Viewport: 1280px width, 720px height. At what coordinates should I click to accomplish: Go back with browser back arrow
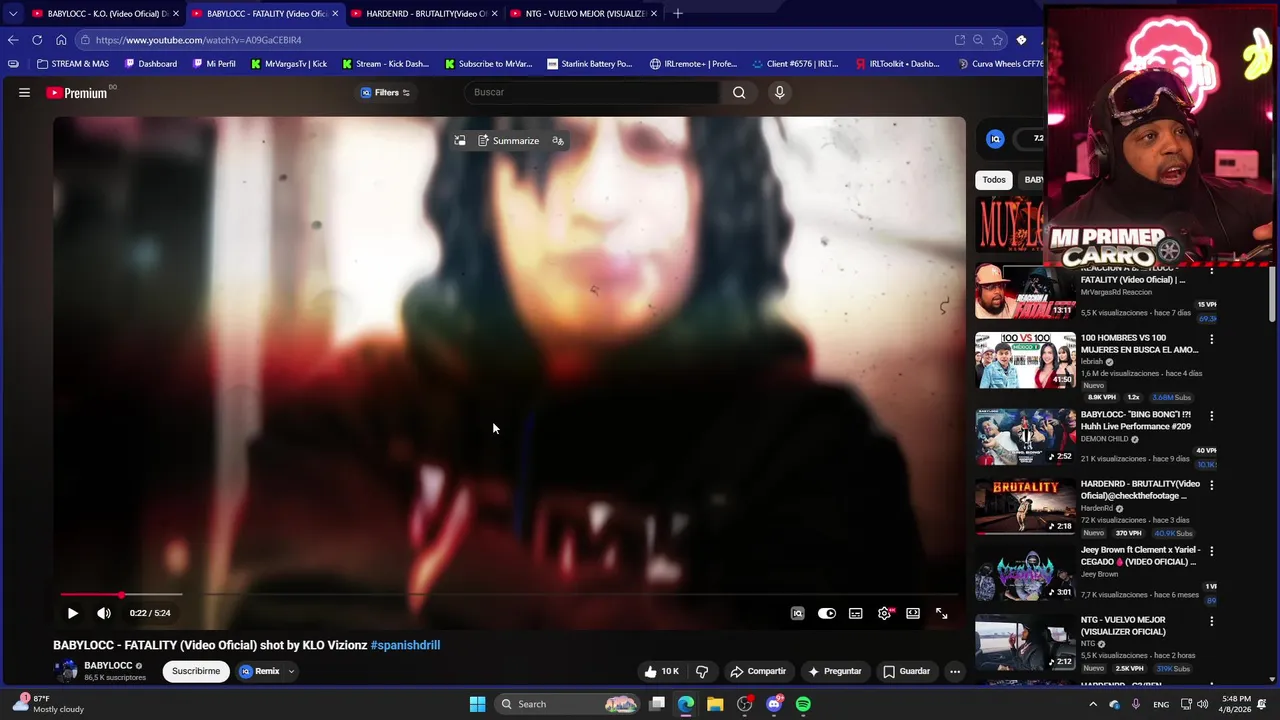13,40
